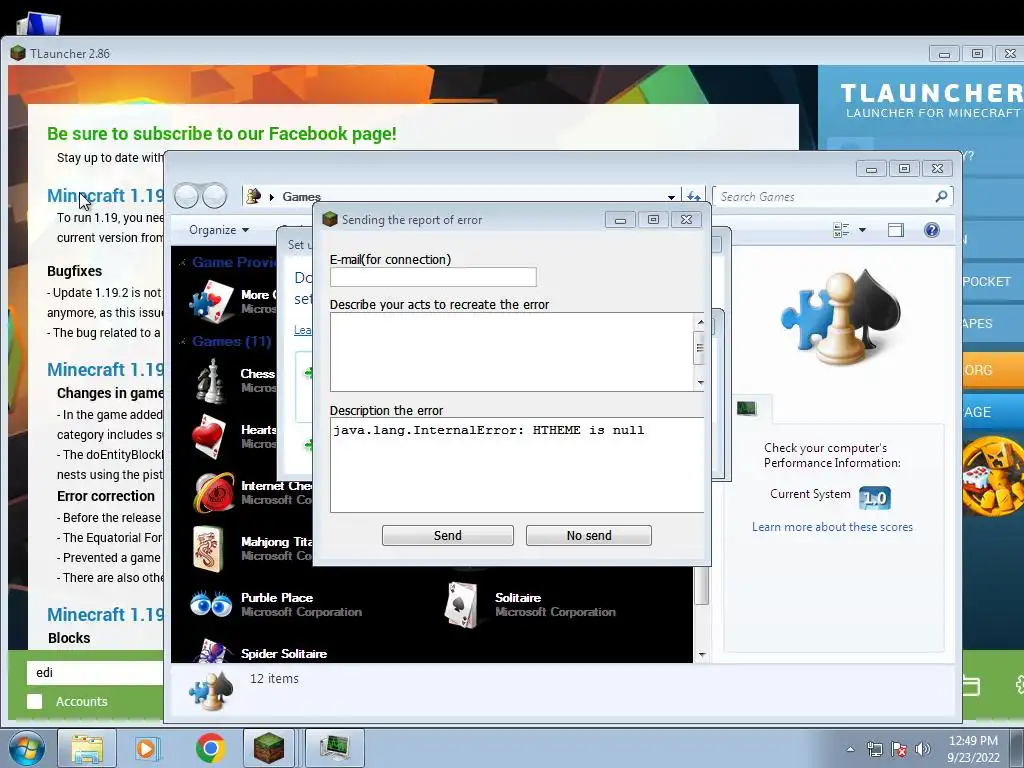Open the view options dropdown arrow in Games window
The image size is (1024, 768).
click(862, 230)
